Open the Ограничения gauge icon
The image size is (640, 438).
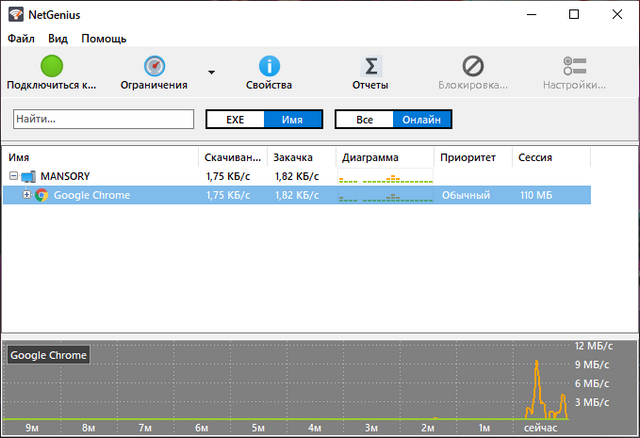[154, 66]
